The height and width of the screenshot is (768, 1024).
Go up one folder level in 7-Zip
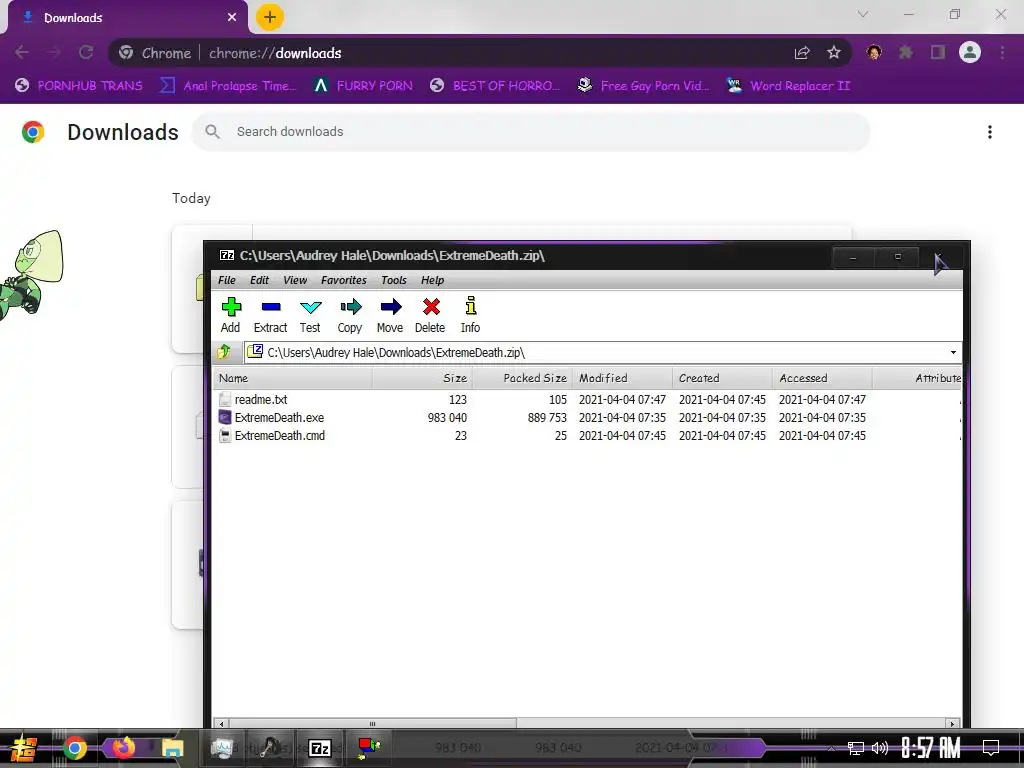224,352
